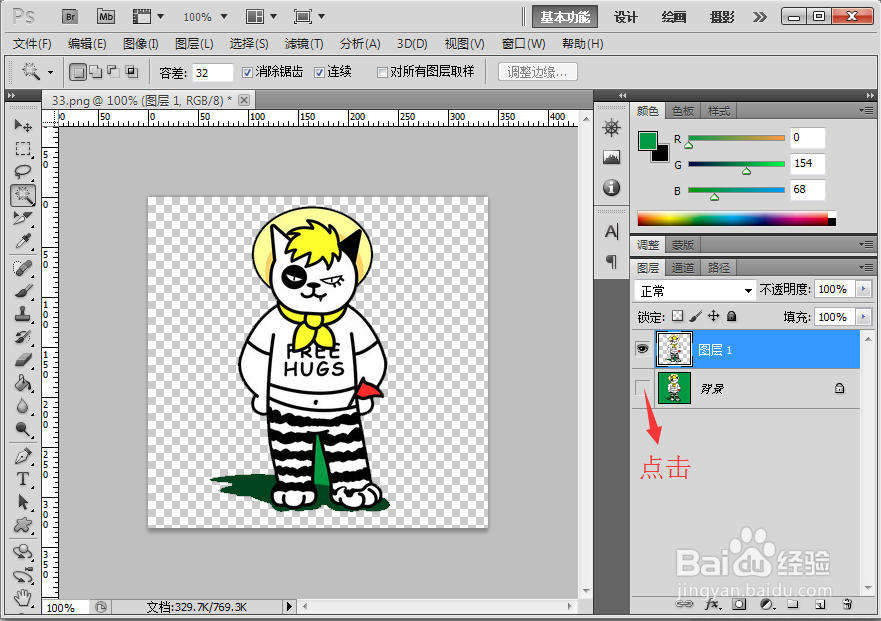The width and height of the screenshot is (881, 621).
Task: Disable the 连续 contiguous option
Action: pyautogui.click(x=320, y=72)
